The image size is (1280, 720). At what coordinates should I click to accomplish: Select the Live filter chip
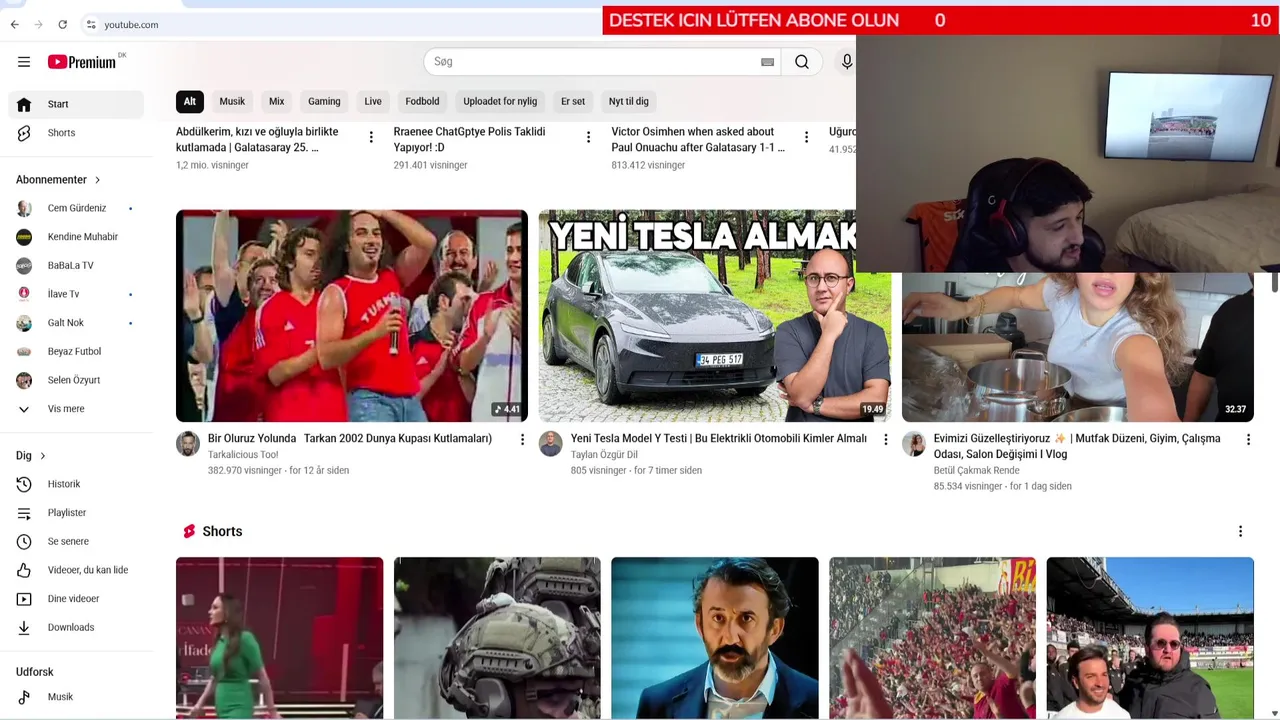(x=373, y=101)
